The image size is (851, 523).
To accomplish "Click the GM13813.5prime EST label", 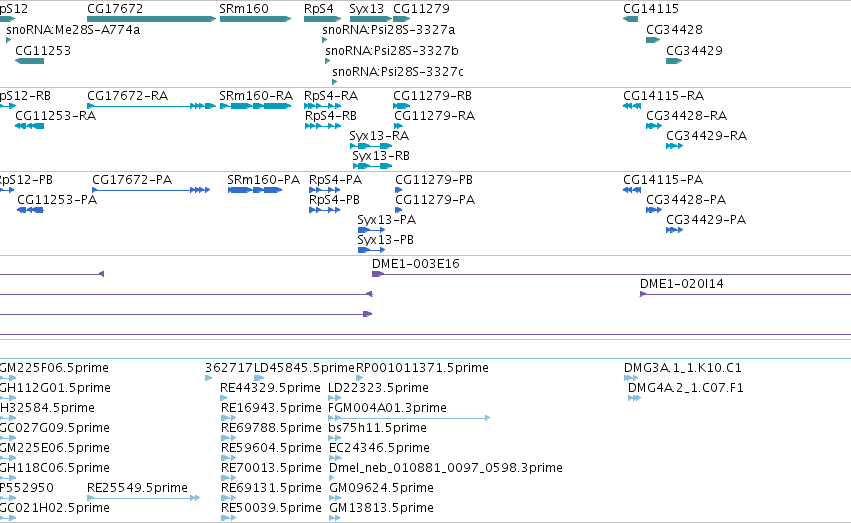I will [x=382, y=508].
